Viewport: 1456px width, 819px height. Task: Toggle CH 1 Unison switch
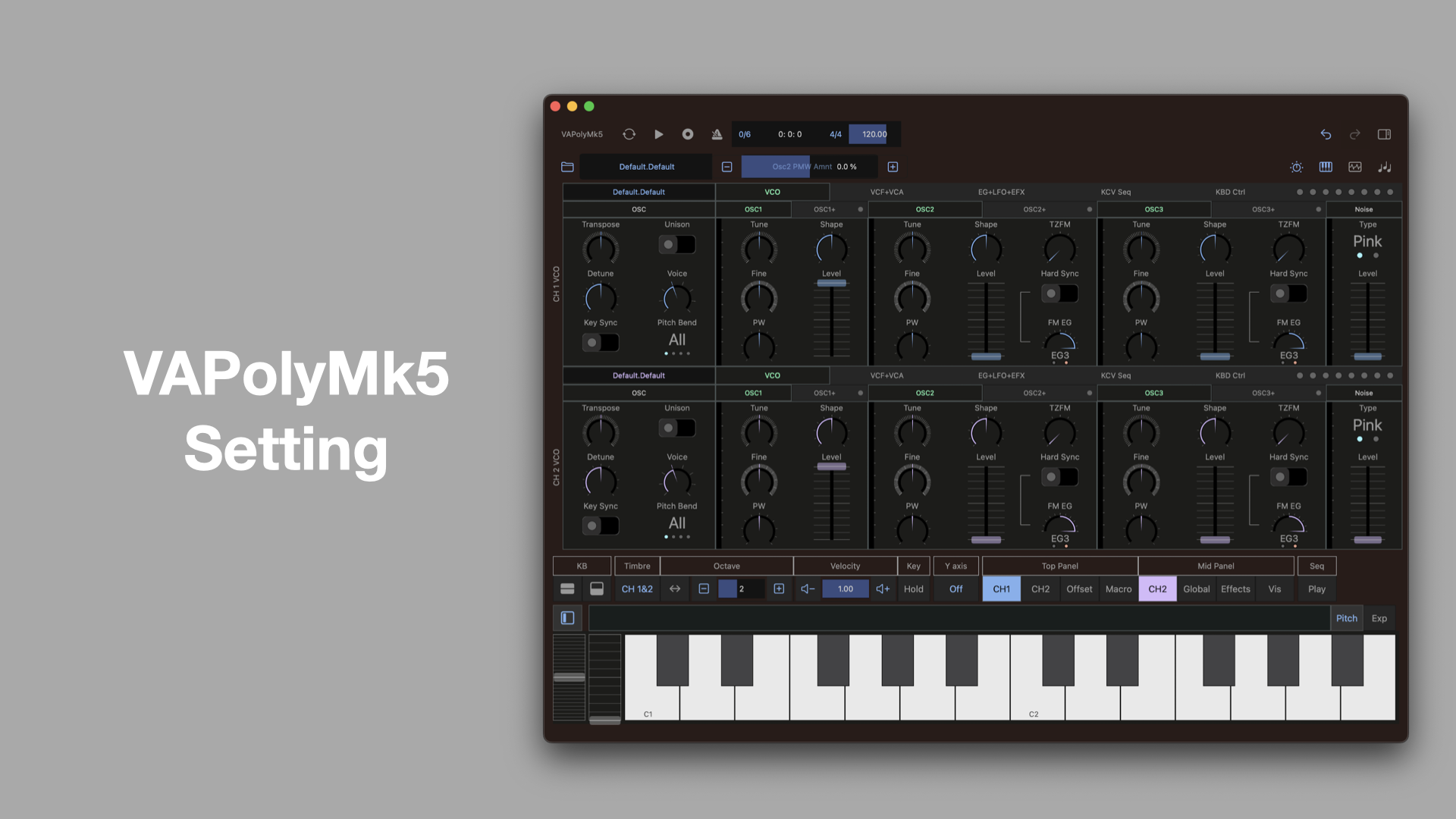click(x=676, y=245)
